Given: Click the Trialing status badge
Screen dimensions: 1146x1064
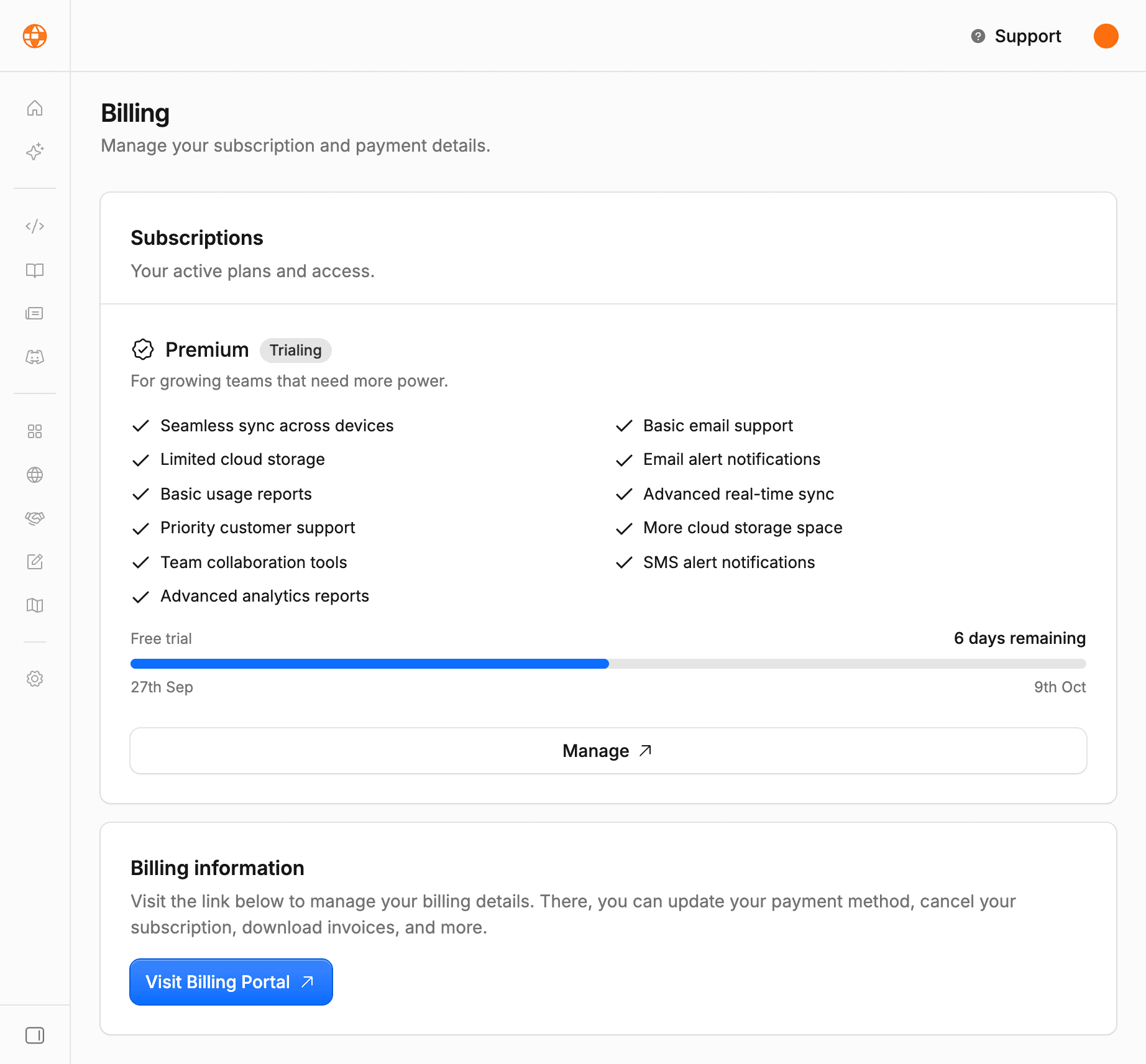Looking at the screenshot, I should pos(296,351).
